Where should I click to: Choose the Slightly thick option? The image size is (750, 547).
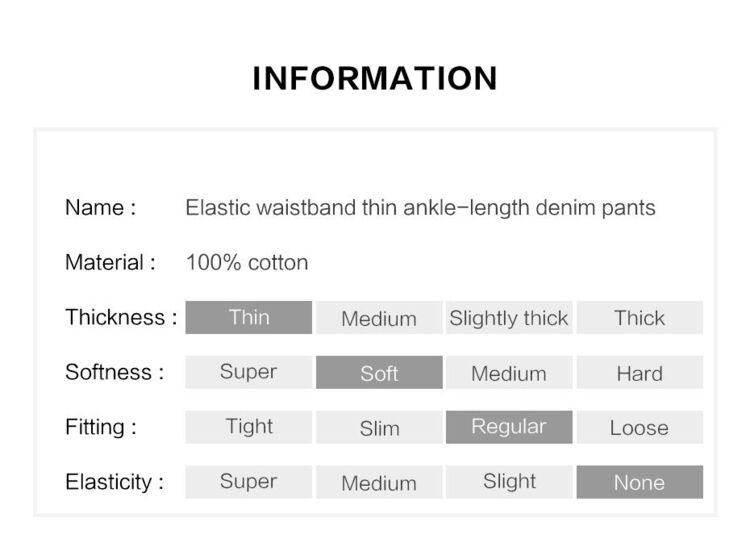tap(509, 317)
